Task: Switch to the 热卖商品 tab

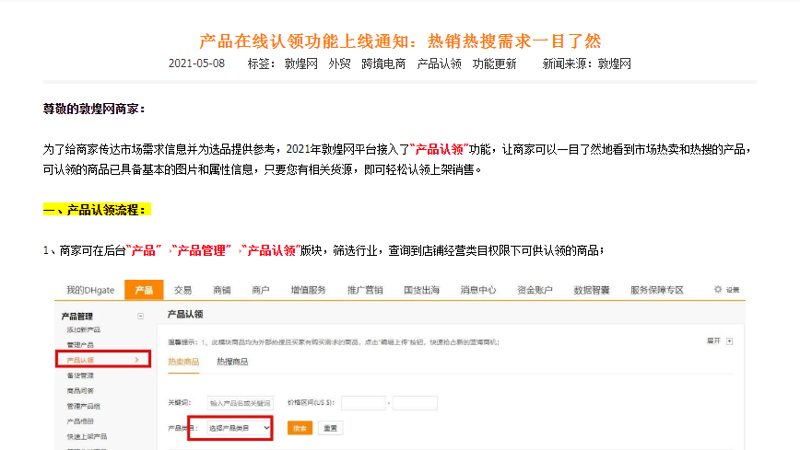Action: pos(183,362)
